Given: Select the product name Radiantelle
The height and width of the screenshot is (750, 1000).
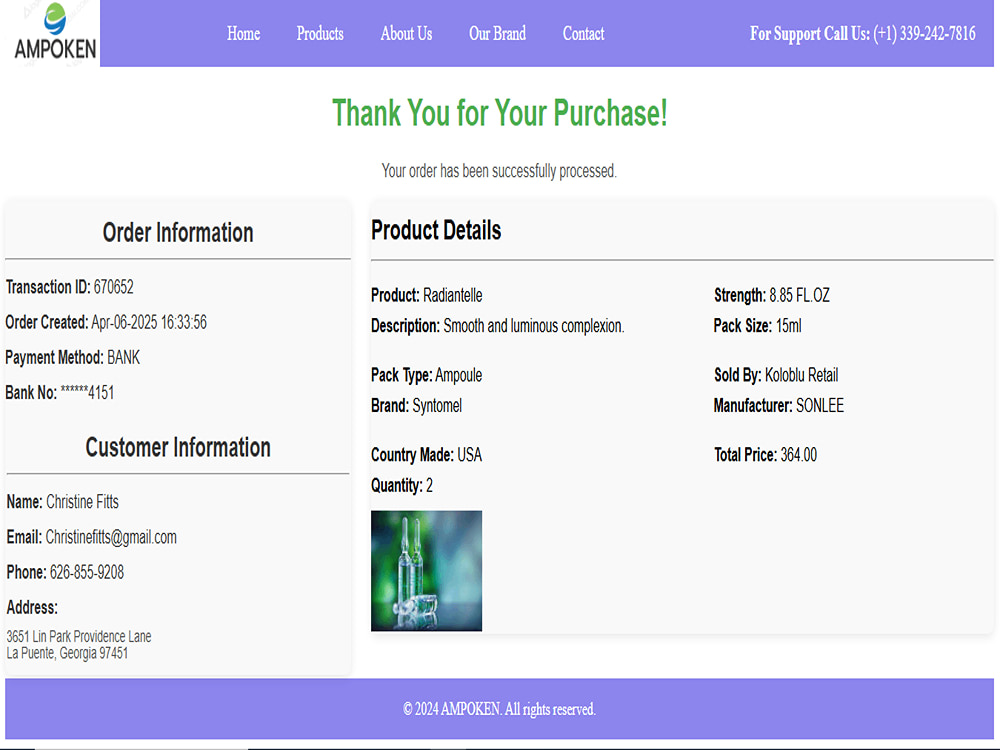Looking at the screenshot, I should click(453, 295).
